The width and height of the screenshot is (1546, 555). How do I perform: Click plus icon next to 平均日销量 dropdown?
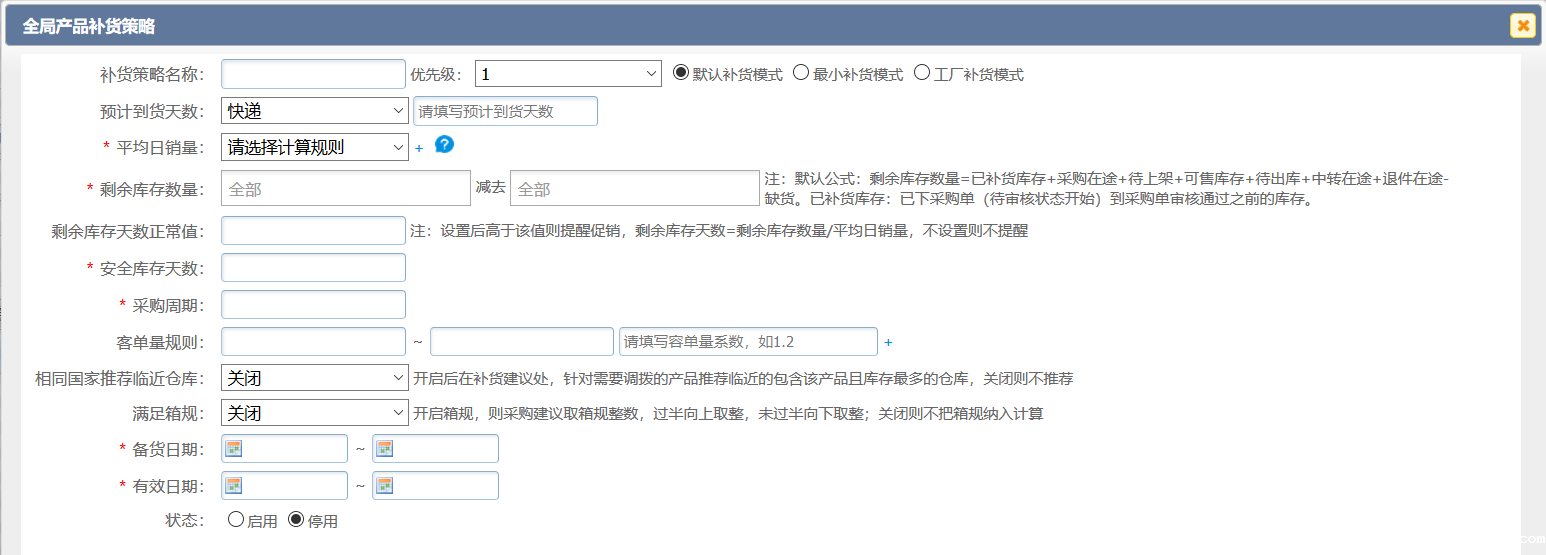point(419,148)
